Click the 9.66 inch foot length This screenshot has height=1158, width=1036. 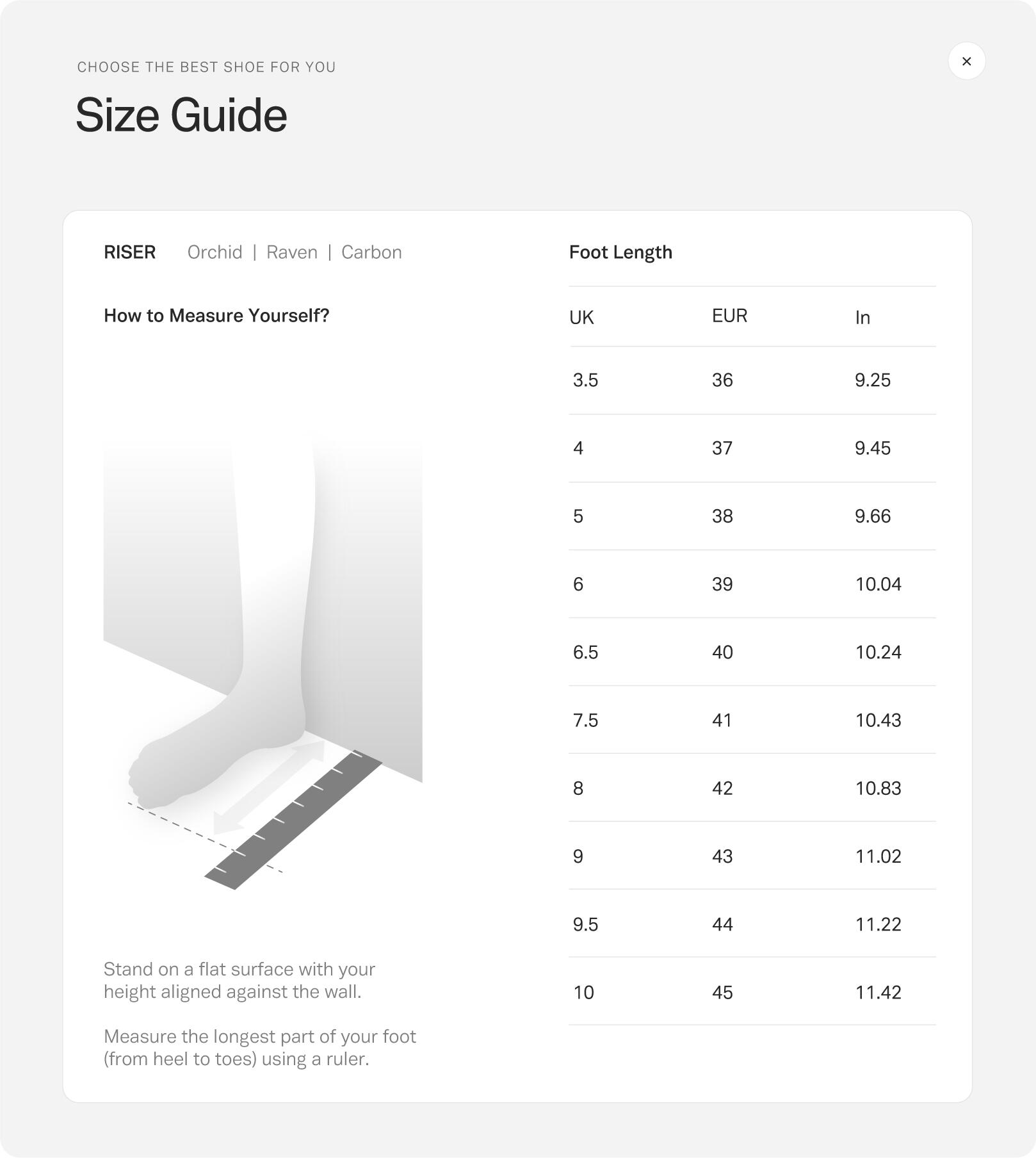[x=873, y=516]
